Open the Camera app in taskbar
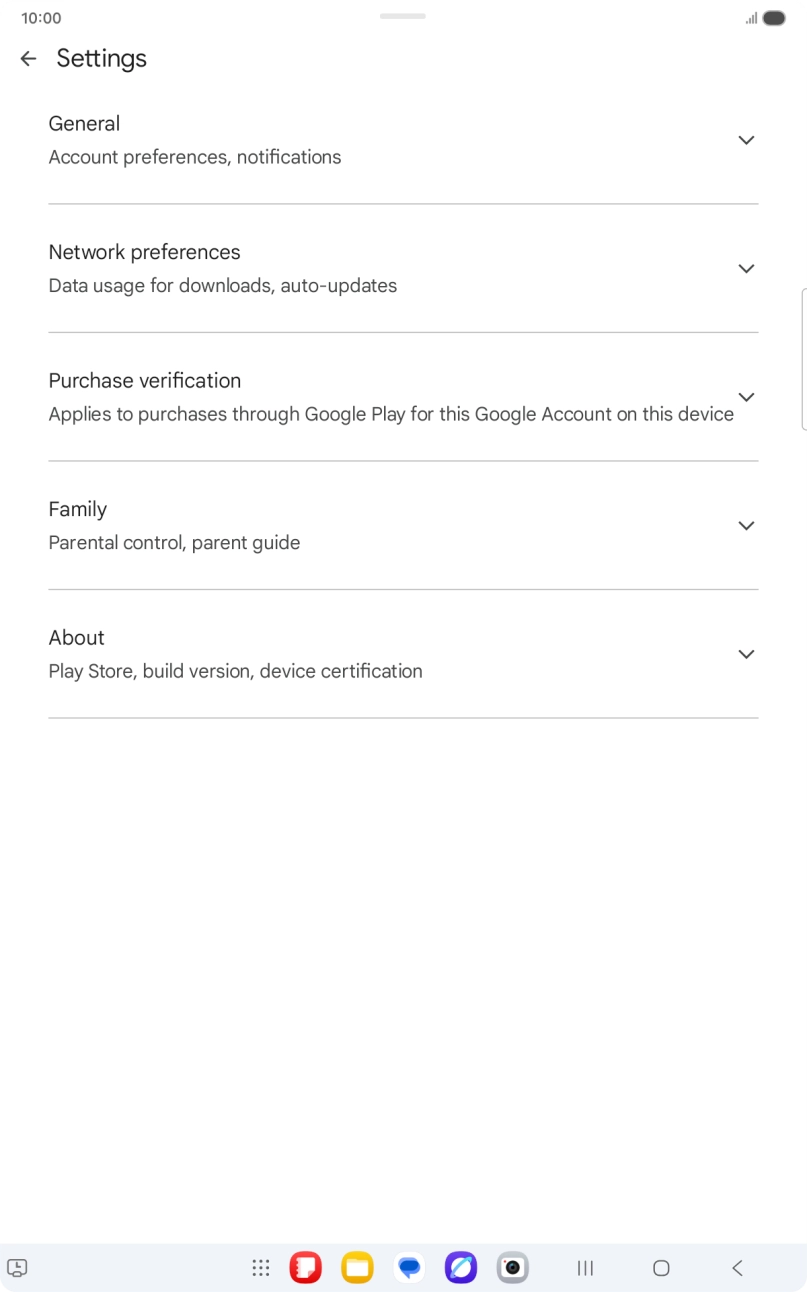 (x=513, y=1268)
